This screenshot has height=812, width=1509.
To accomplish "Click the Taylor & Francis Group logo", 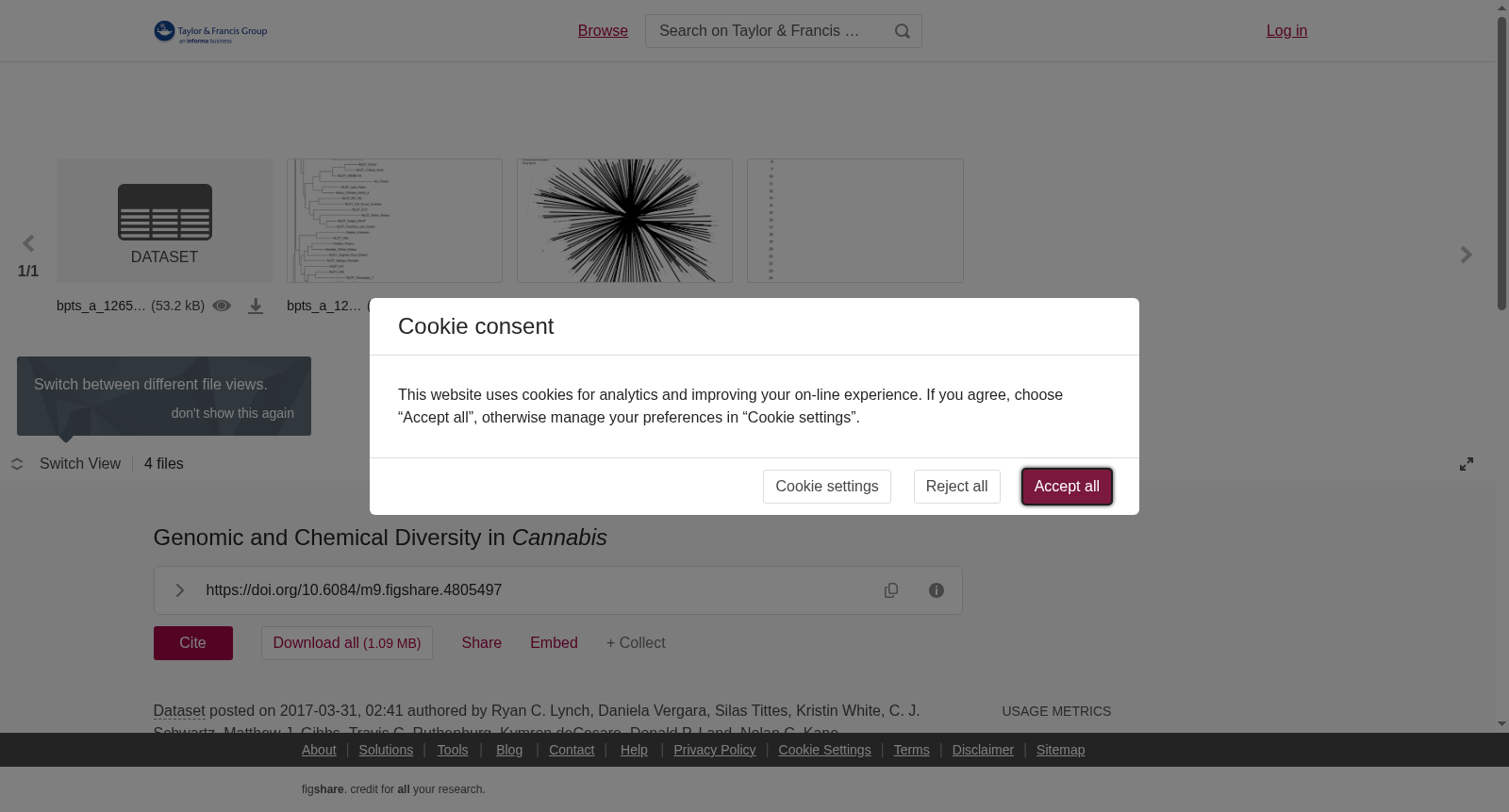I will pos(210,31).
